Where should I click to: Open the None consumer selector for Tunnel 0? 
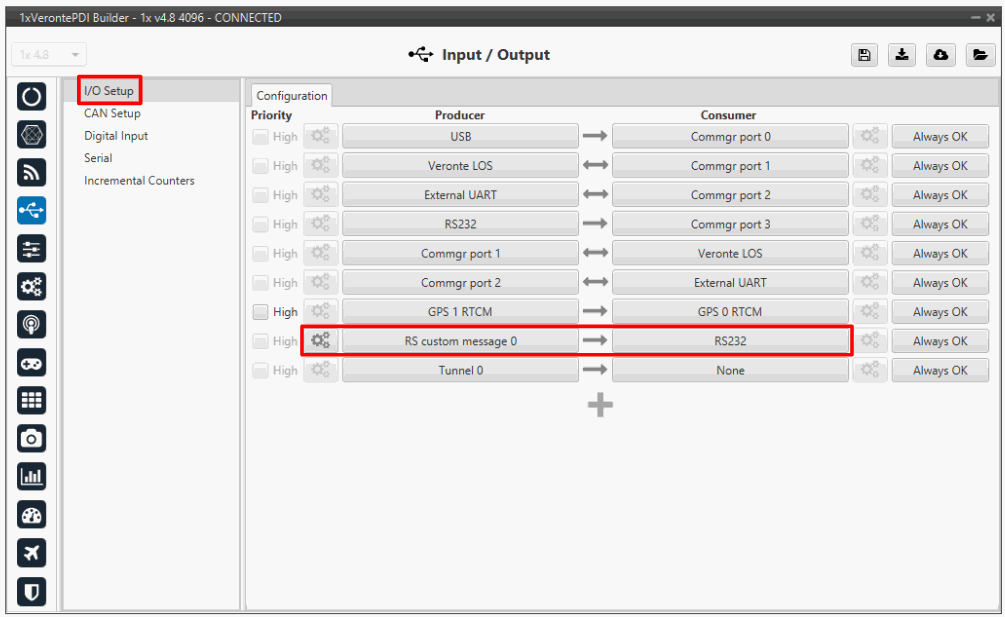point(730,371)
